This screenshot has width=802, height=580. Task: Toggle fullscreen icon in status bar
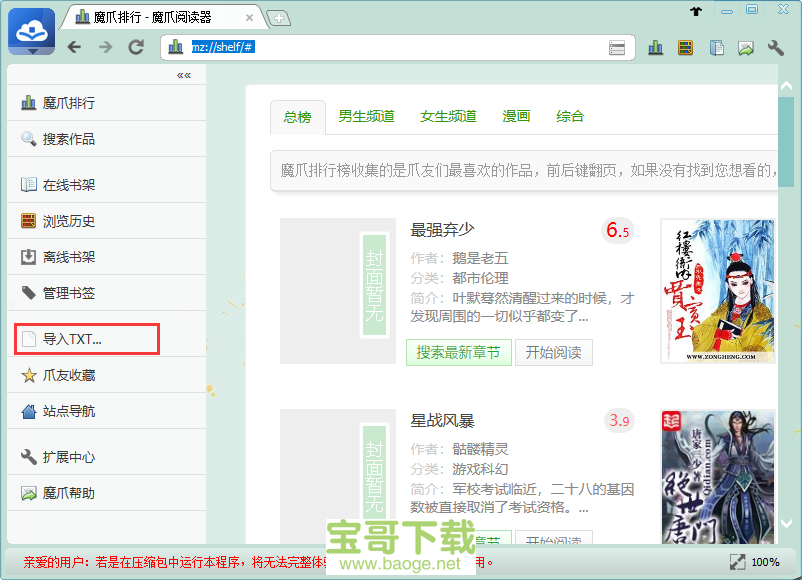(737, 562)
